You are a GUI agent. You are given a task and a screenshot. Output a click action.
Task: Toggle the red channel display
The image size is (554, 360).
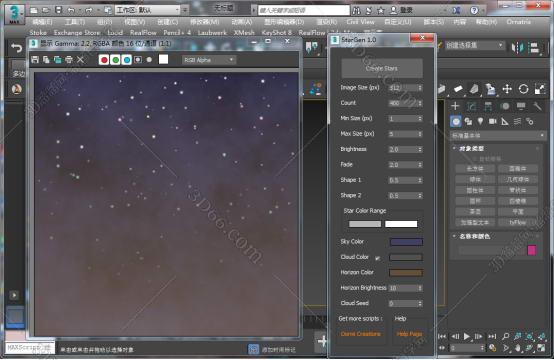coord(104,60)
